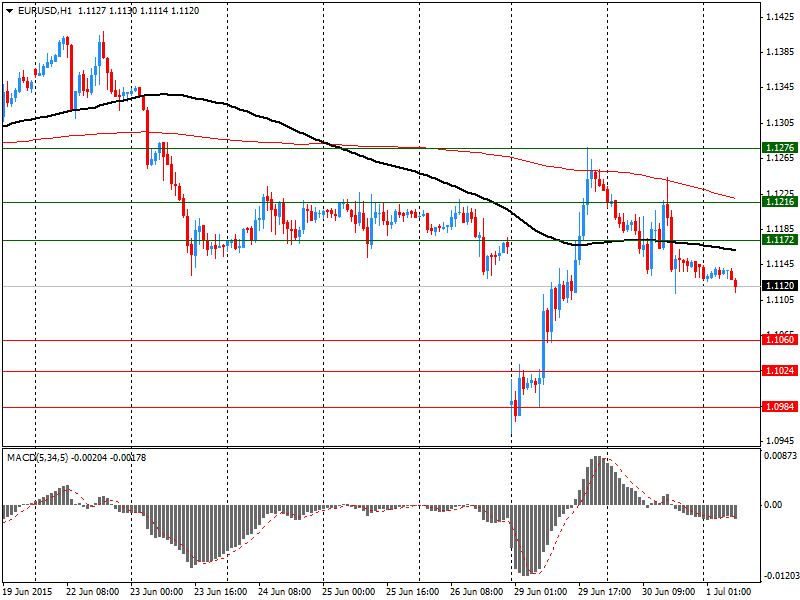
Task: Click the -0.01203 MACD scale value
Action: tap(780, 576)
